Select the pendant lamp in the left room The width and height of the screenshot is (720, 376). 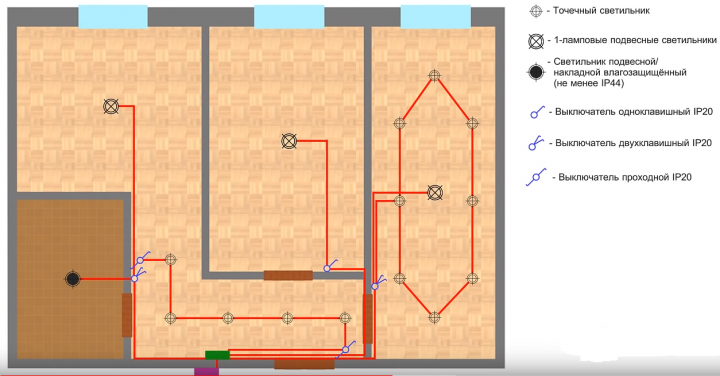pos(111,107)
